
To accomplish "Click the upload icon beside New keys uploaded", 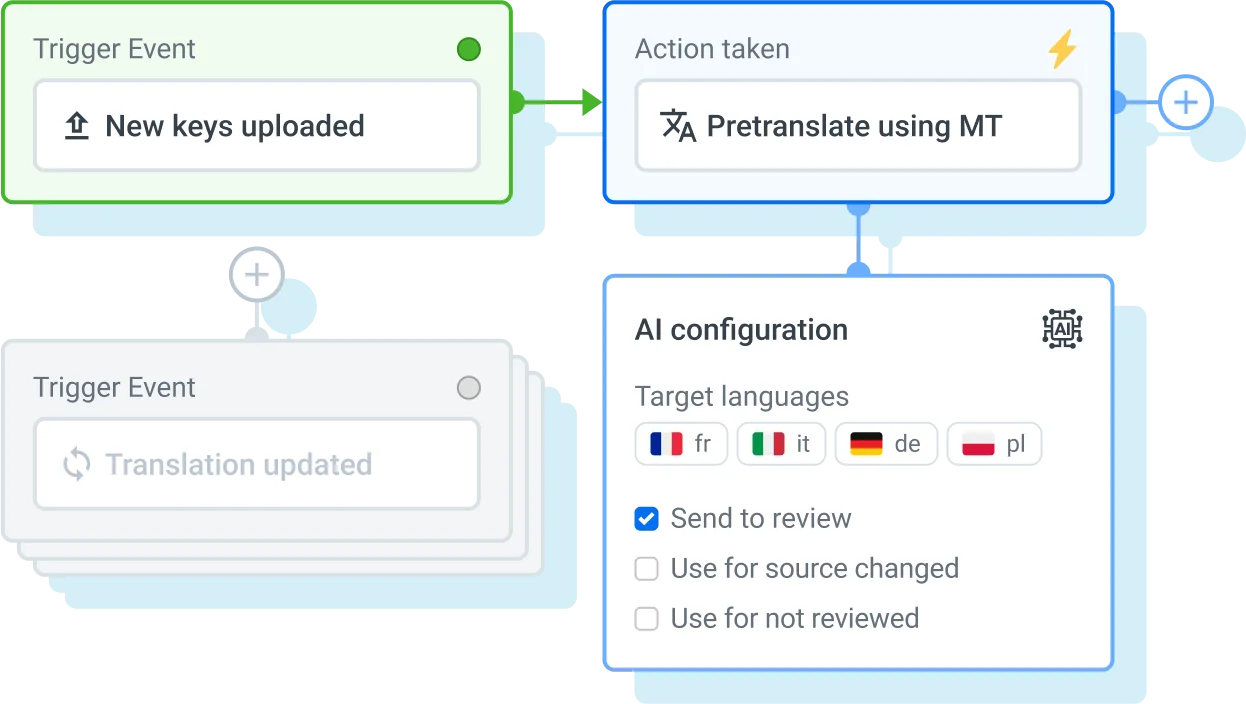I will click(x=77, y=126).
